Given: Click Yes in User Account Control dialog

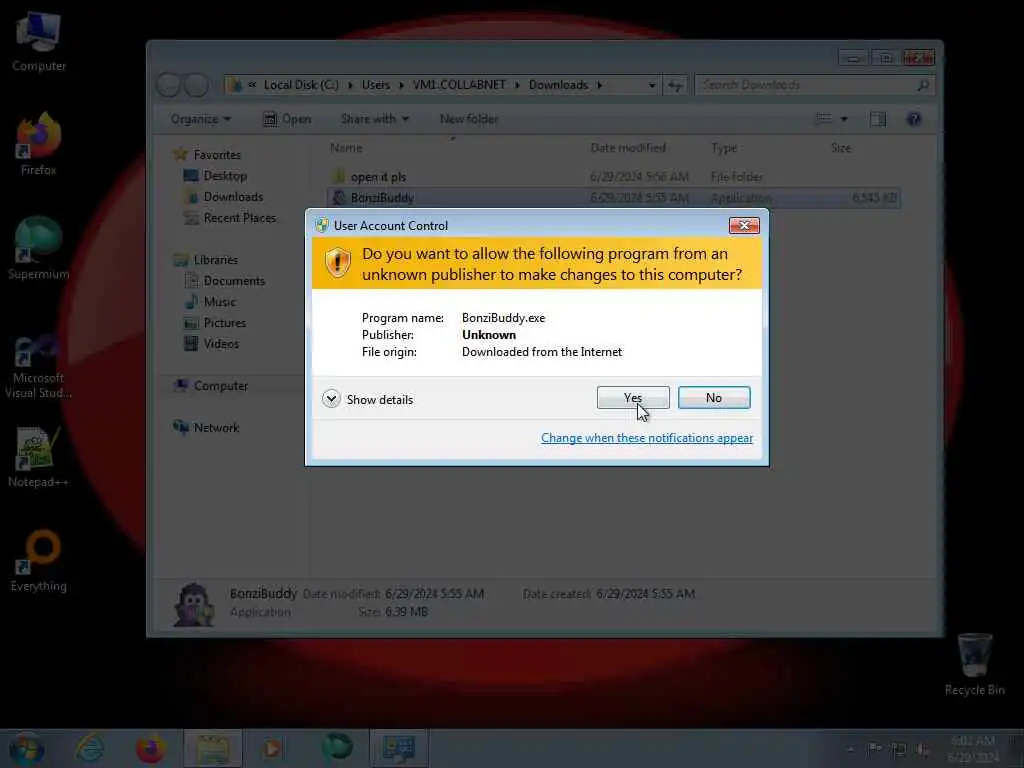Looking at the screenshot, I should point(633,398).
